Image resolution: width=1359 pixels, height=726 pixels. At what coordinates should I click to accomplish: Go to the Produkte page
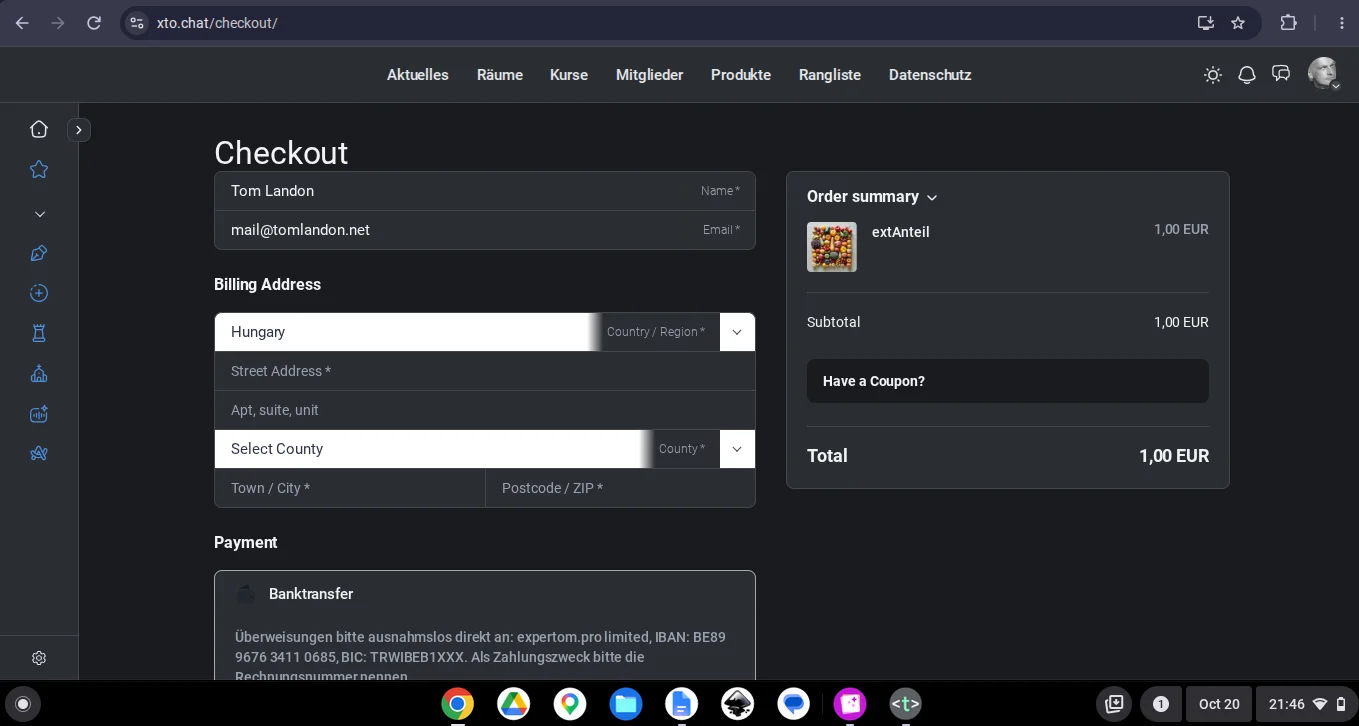[741, 75]
